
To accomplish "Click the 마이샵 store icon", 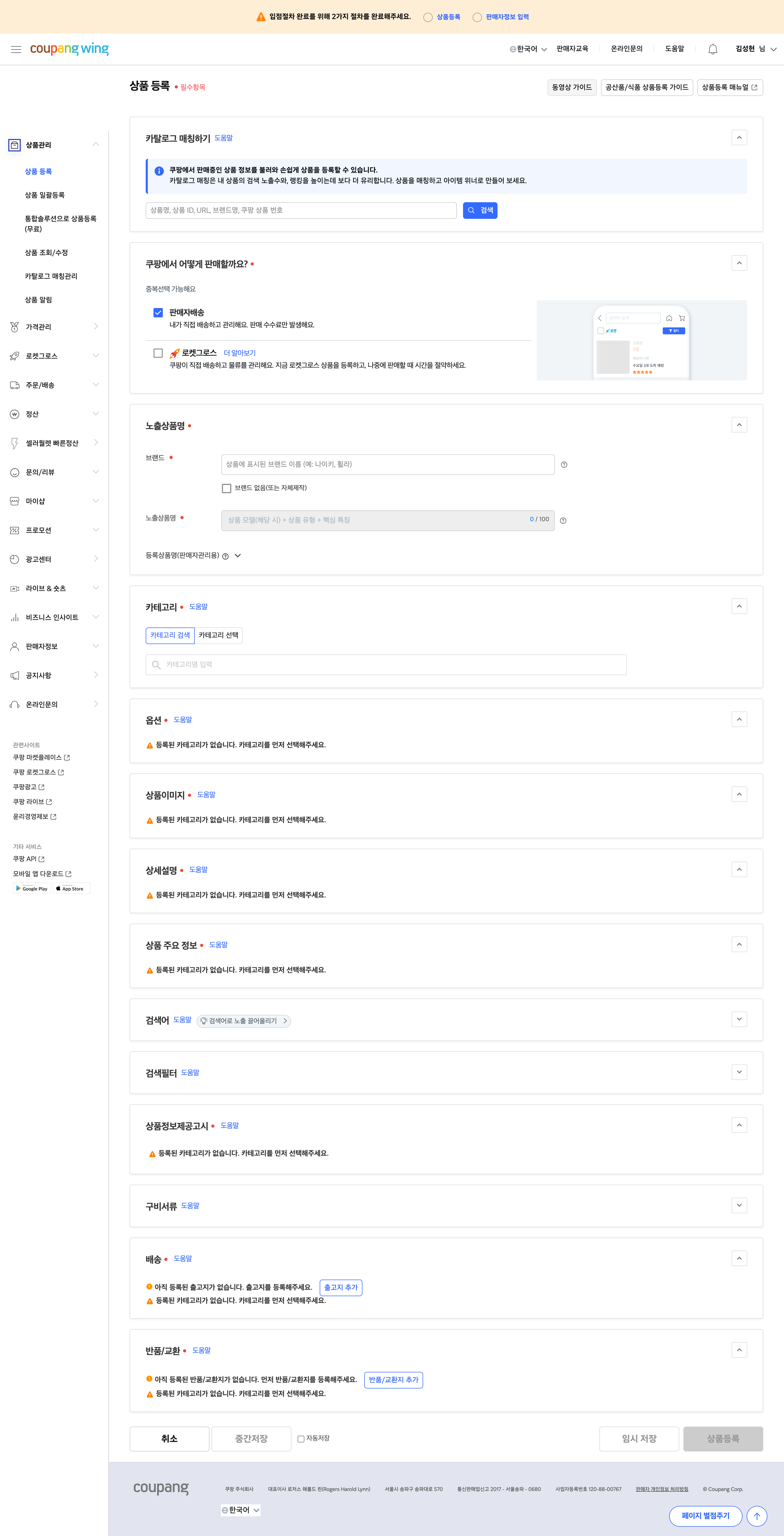I will pyautogui.click(x=14, y=501).
